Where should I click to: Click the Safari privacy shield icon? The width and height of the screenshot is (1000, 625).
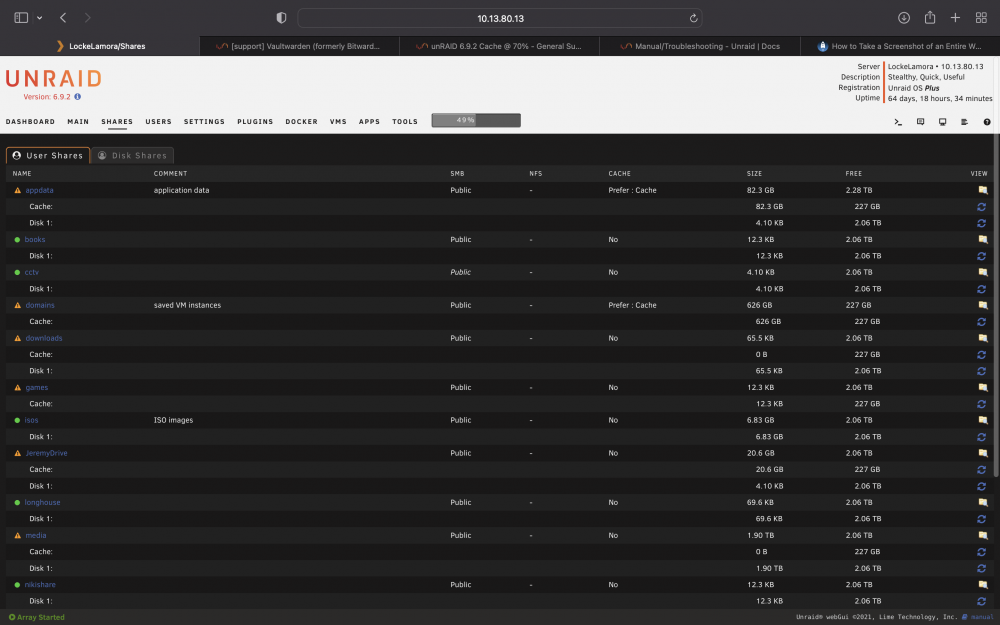point(281,18)
